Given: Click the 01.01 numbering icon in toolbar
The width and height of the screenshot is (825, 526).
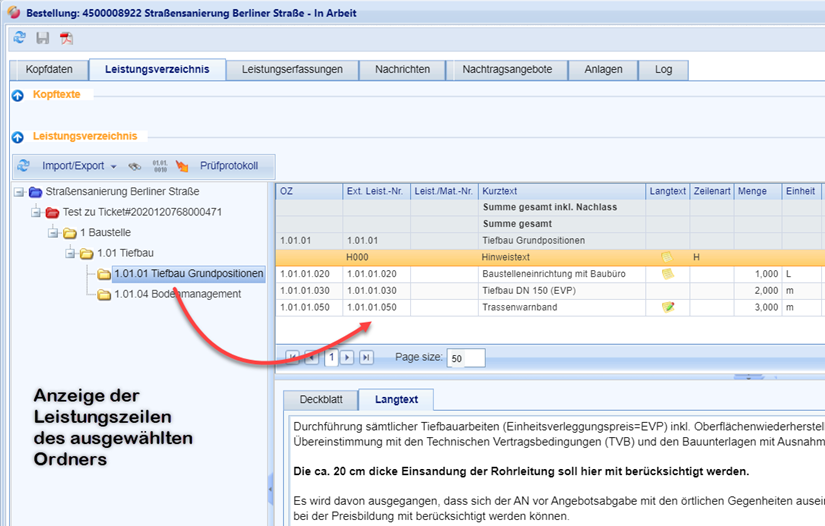Looking at the screenshot, I should [159, 166].
